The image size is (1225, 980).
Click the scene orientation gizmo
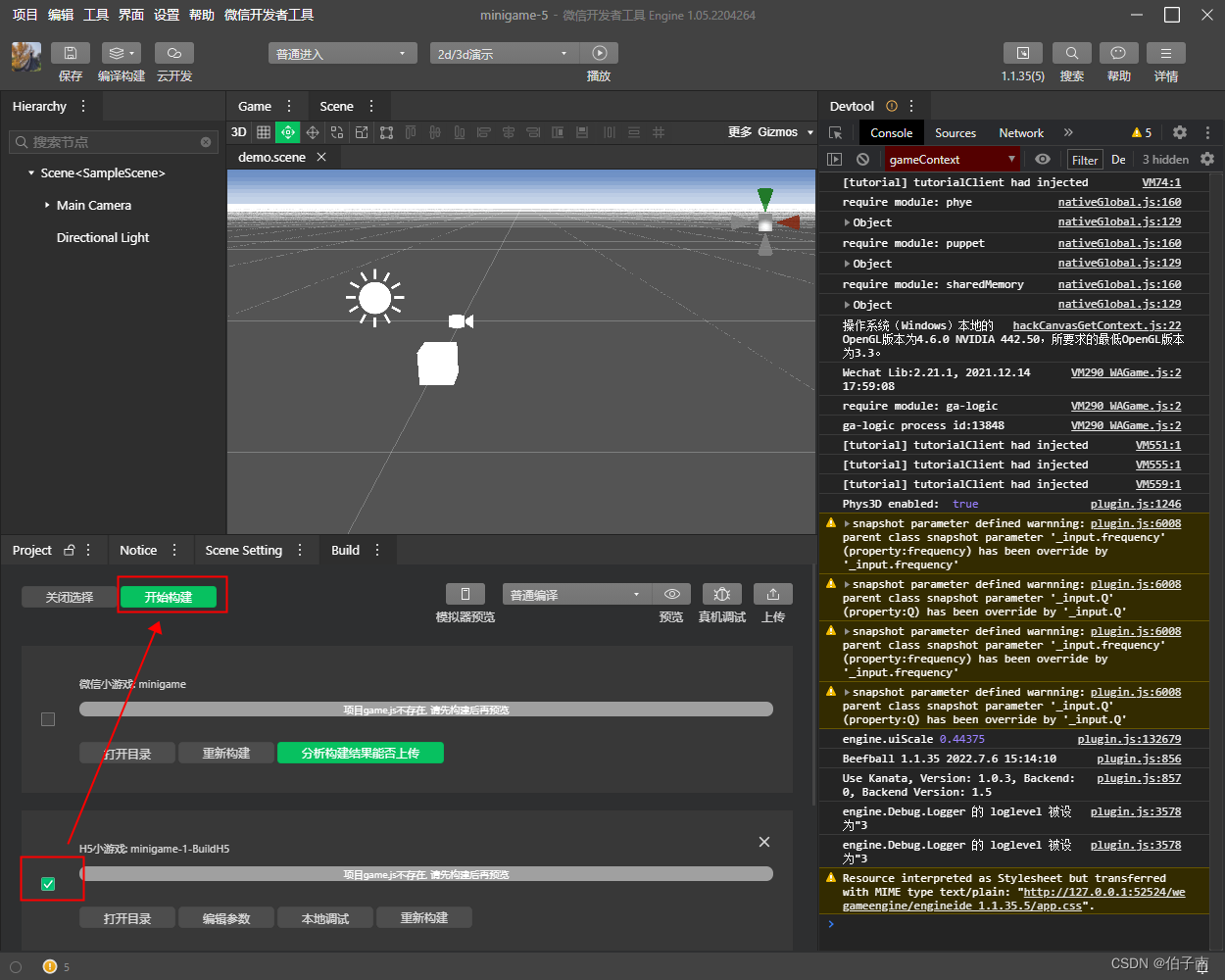point(765,221)
